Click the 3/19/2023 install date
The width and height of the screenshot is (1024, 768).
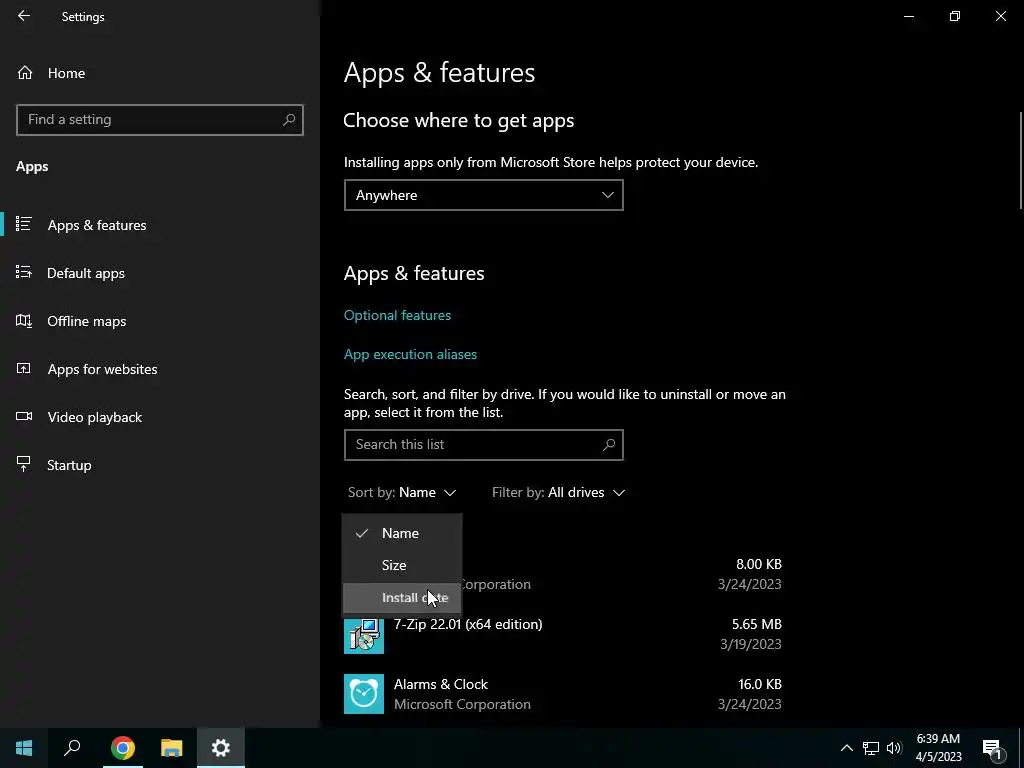[750, 644]
